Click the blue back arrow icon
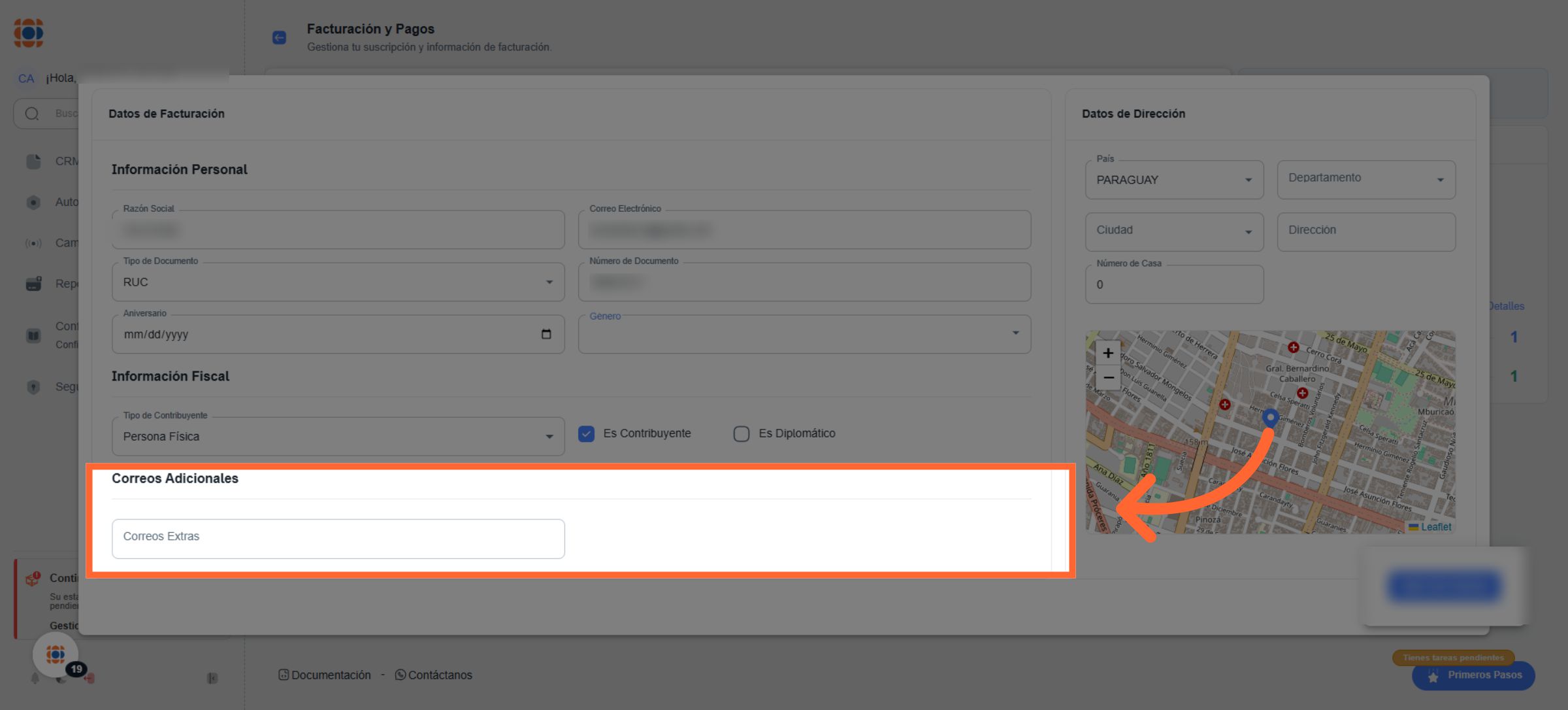The image size is (1568, 710). click(x=279, y=38)
